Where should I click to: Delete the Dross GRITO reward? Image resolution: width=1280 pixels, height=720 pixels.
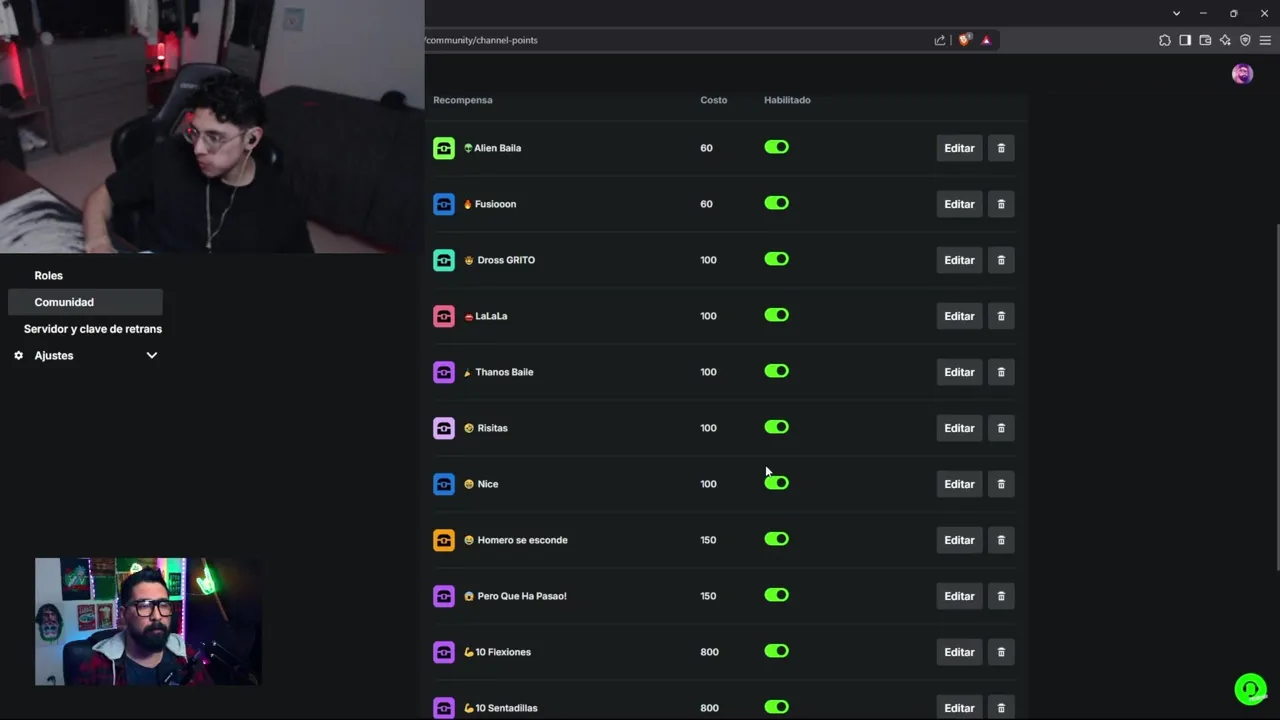1001,260
